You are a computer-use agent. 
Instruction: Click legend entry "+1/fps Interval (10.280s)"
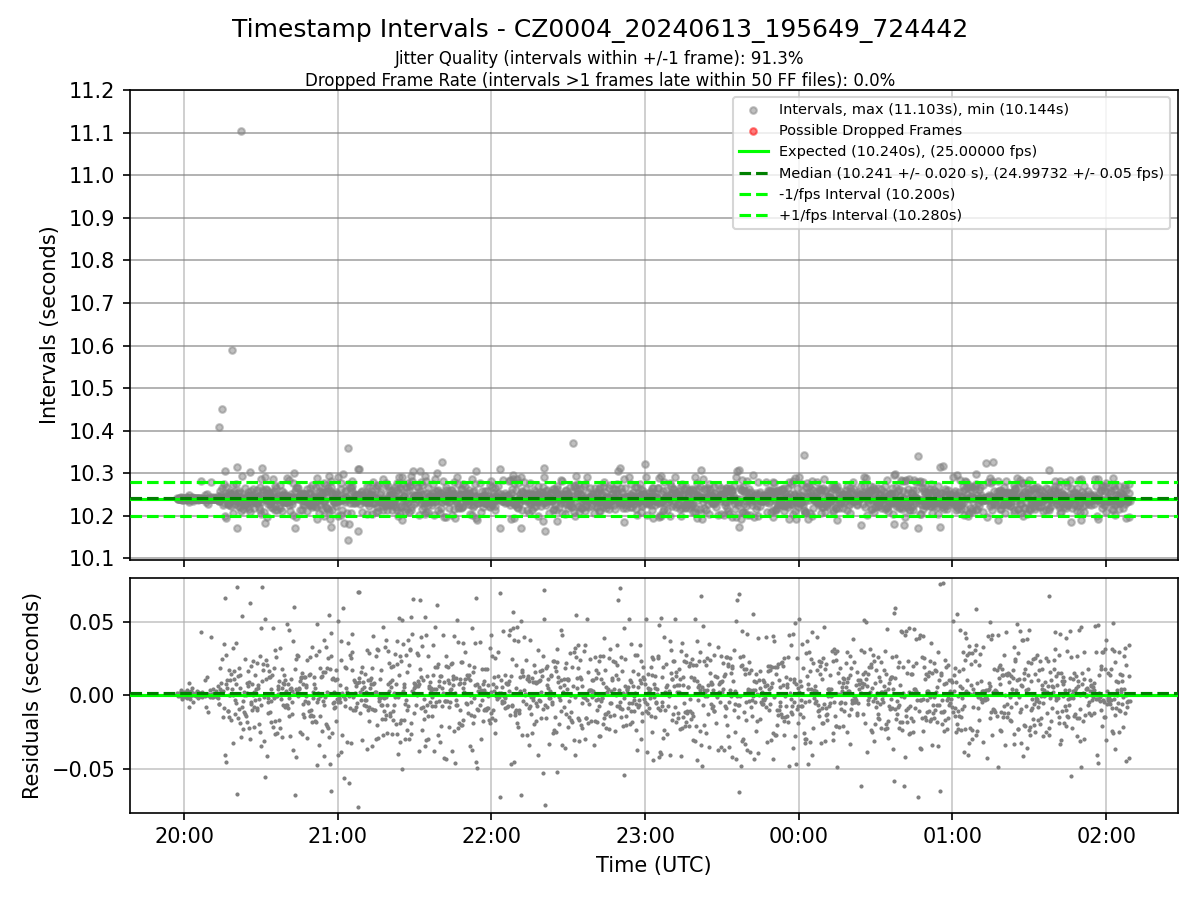pos(870,215)
